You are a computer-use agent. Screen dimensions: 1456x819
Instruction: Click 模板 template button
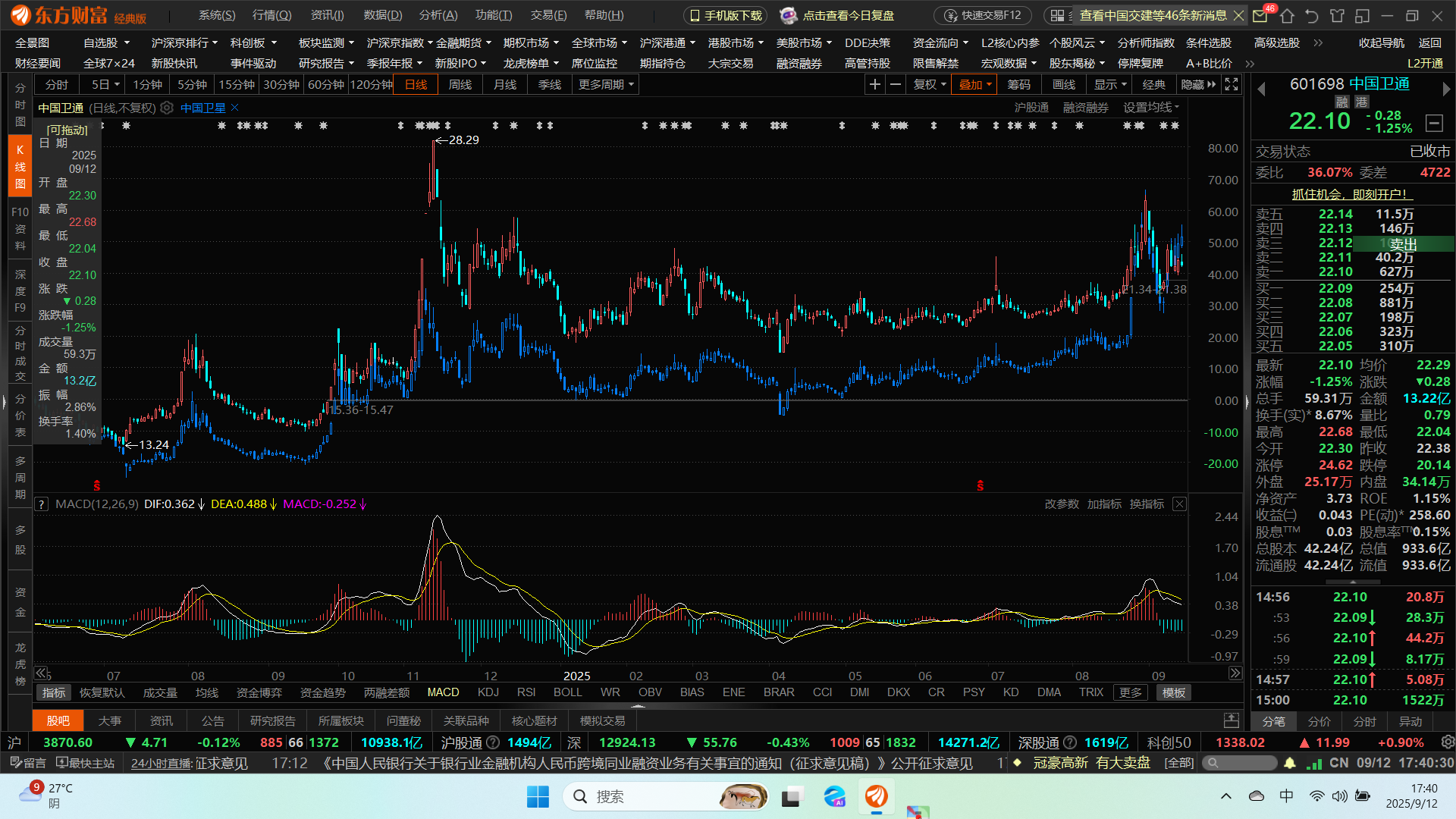tap(1173, 692)
